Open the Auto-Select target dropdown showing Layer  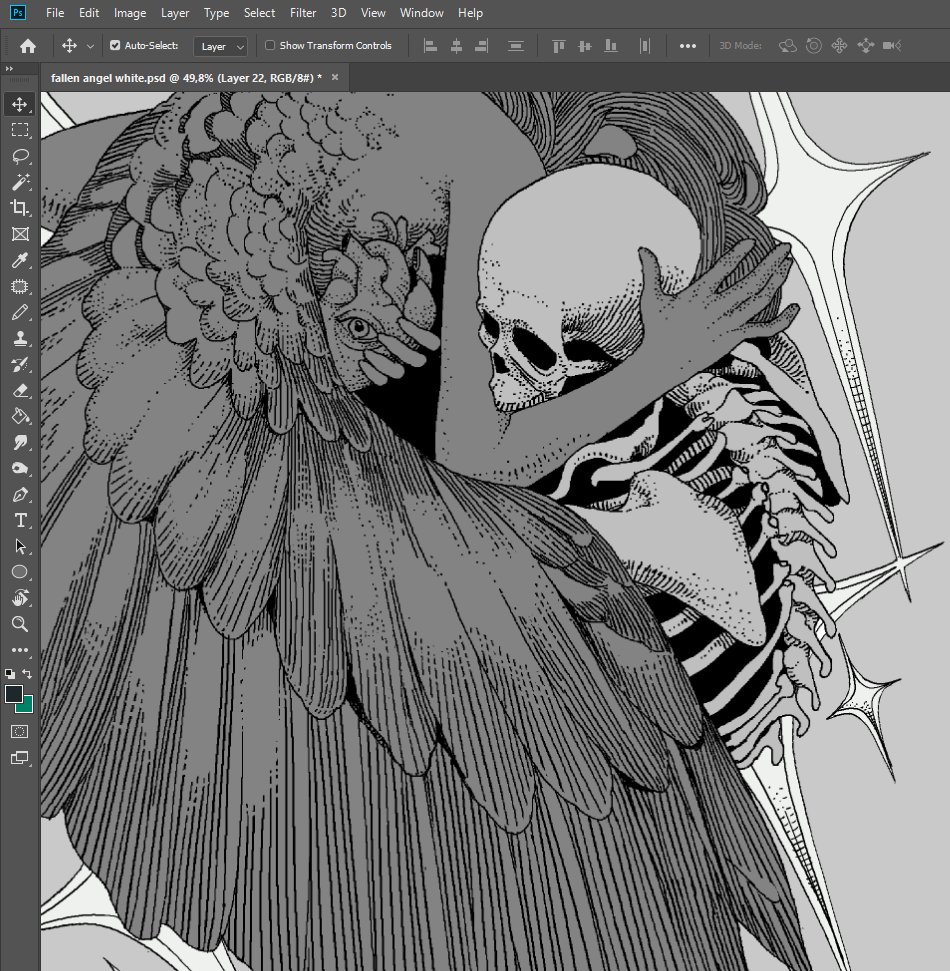tap(220, 45)
